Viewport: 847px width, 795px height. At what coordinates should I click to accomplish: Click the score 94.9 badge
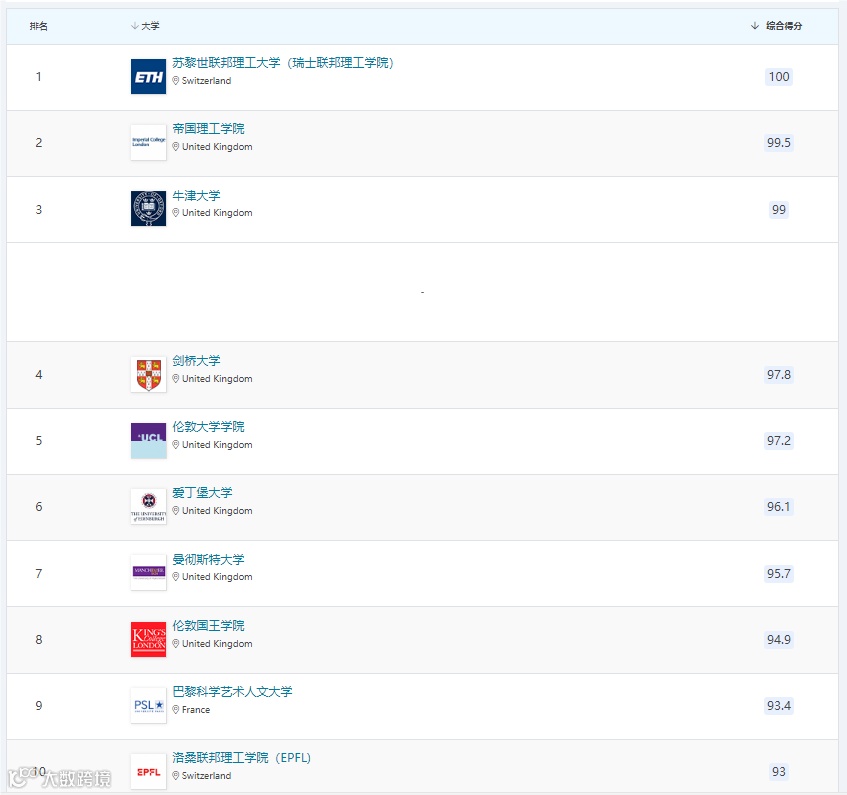778,639
